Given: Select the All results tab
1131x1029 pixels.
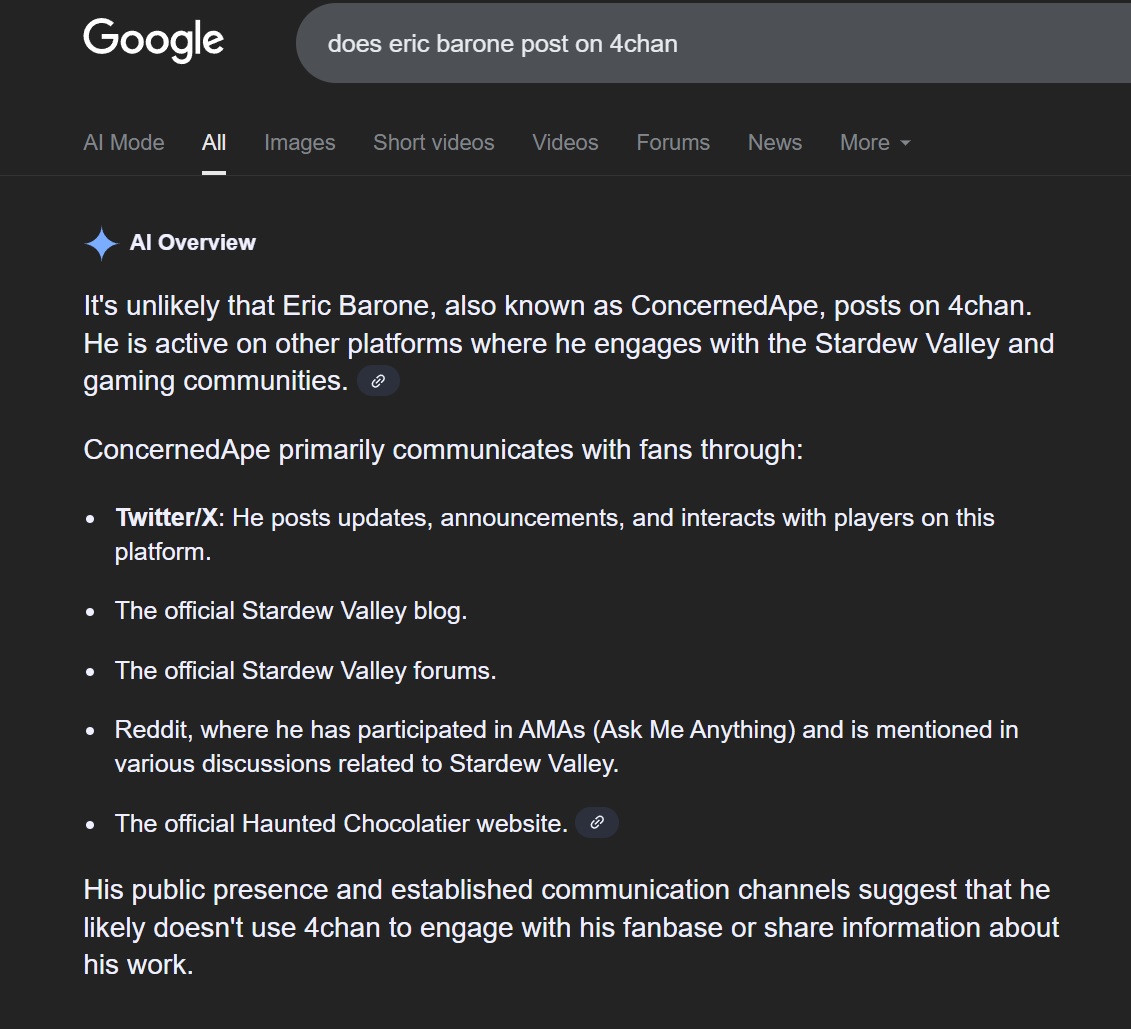Looking at the screenshot, I should (x=214, y=142).
